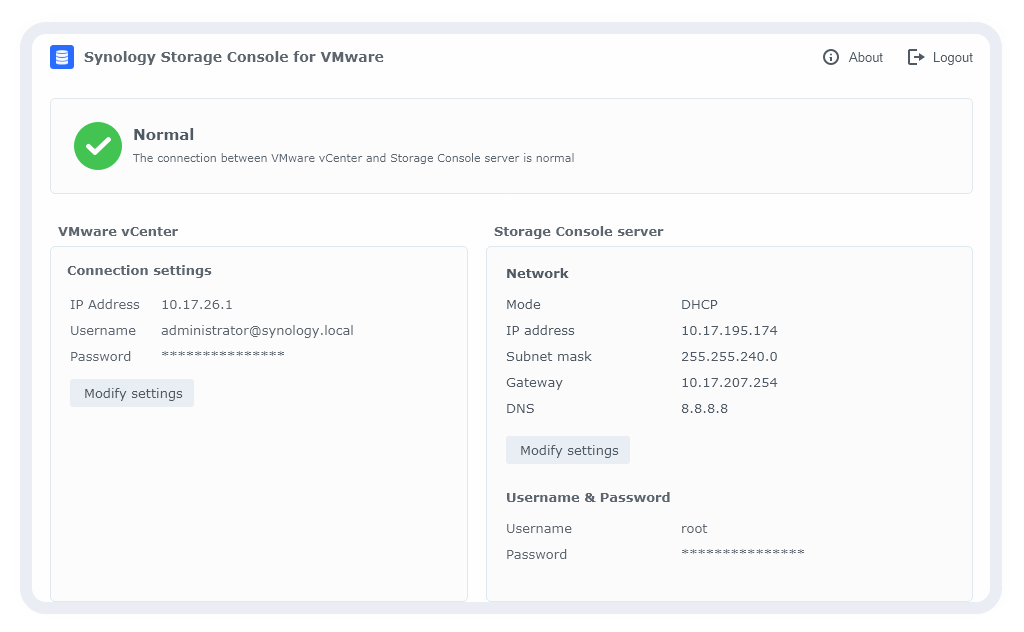Click the 'Mode' label under Network

(x=523, y=304)
